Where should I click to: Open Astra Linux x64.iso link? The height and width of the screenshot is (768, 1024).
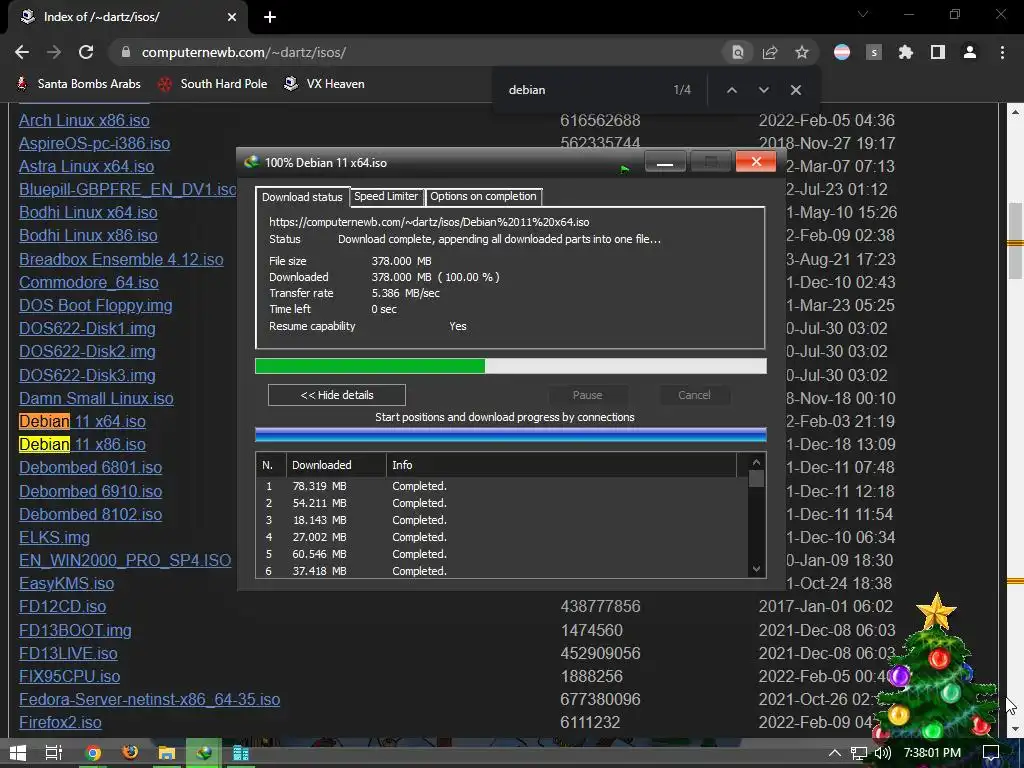click(86, 167)
